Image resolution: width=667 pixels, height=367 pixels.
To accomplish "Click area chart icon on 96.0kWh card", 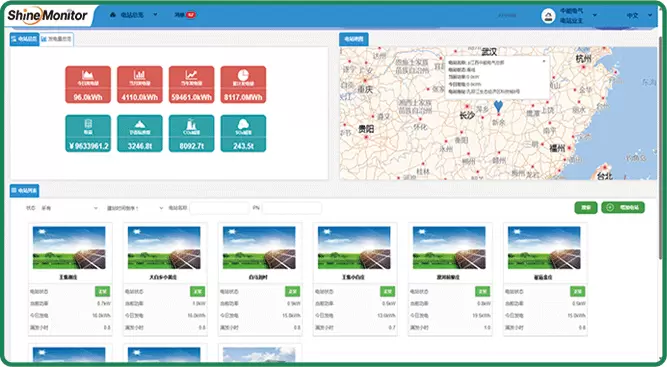I will pos(88,75).
